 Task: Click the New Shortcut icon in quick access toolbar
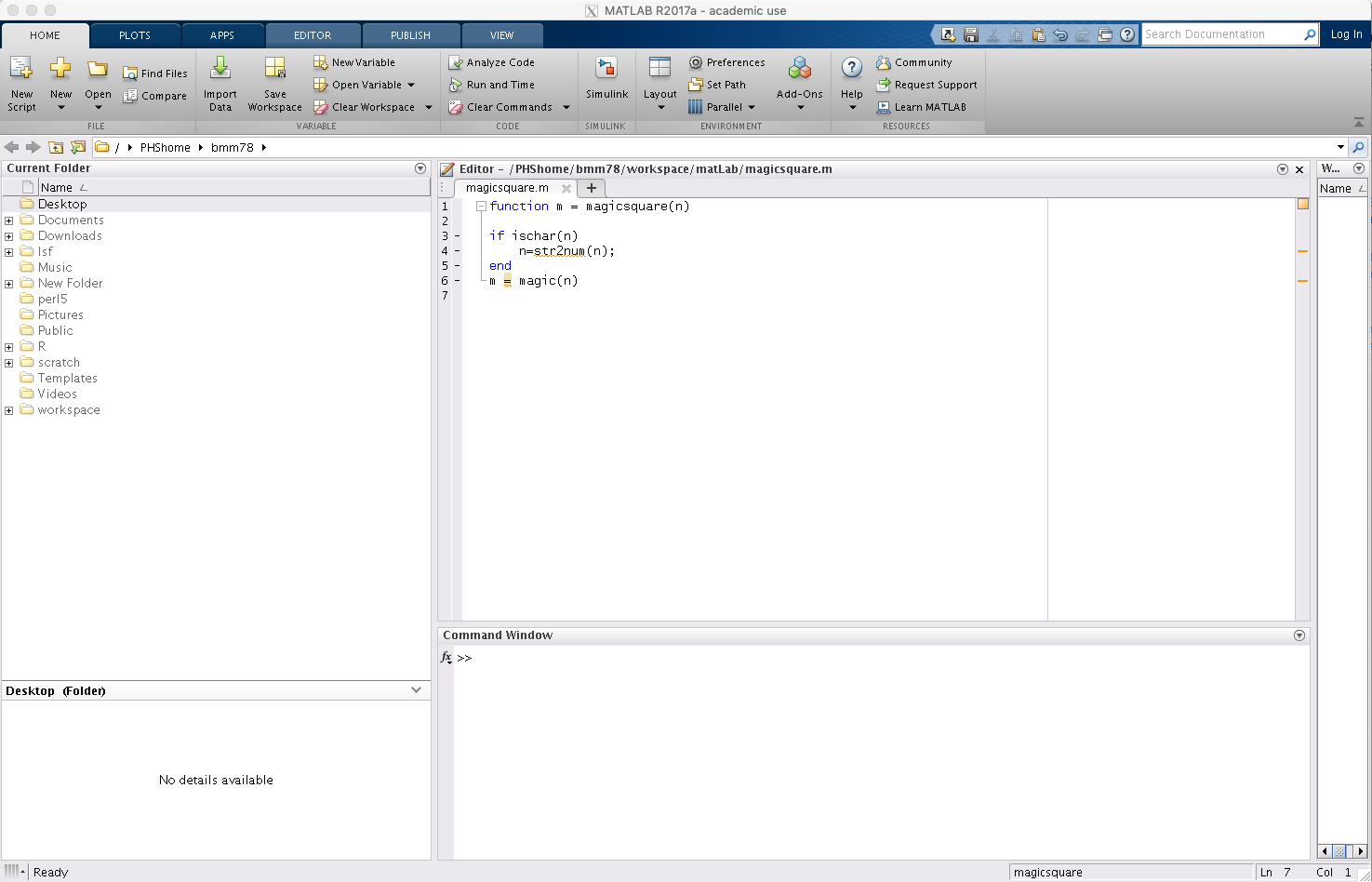coord(948,34)
